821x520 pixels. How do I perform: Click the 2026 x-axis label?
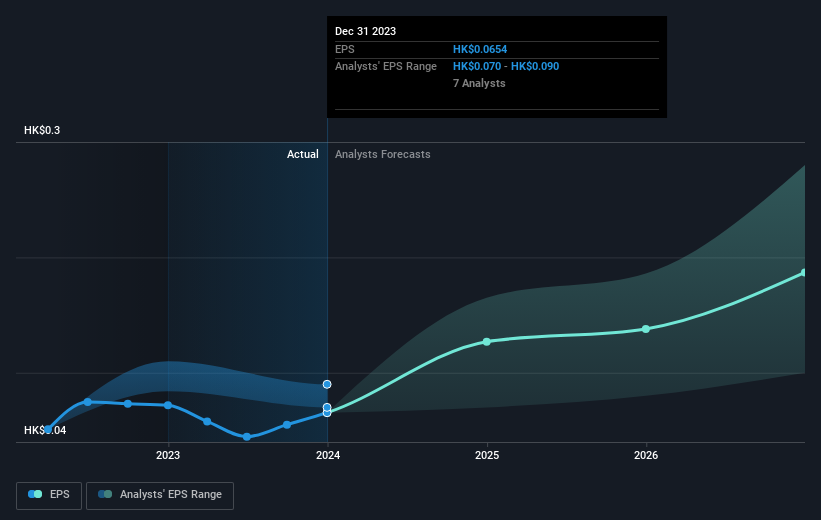click(646, 455)
